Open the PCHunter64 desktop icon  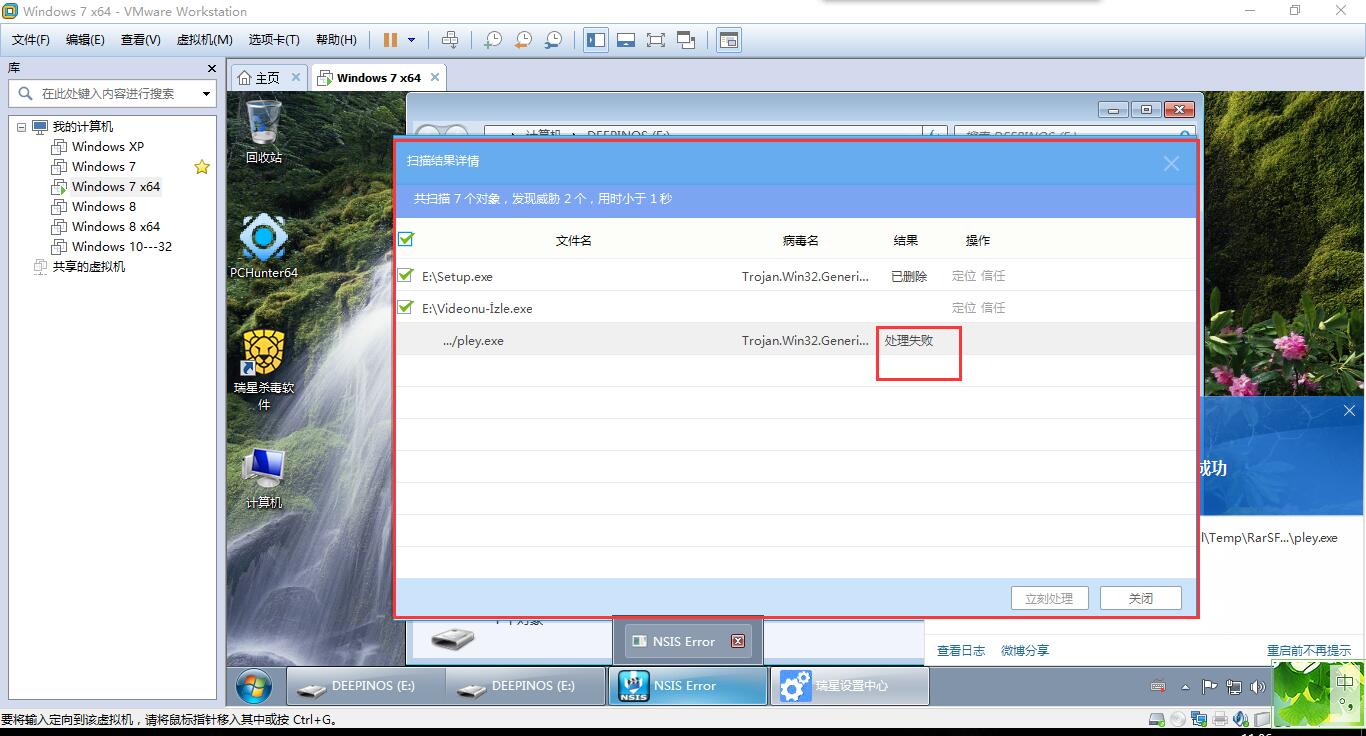(264, 247)
